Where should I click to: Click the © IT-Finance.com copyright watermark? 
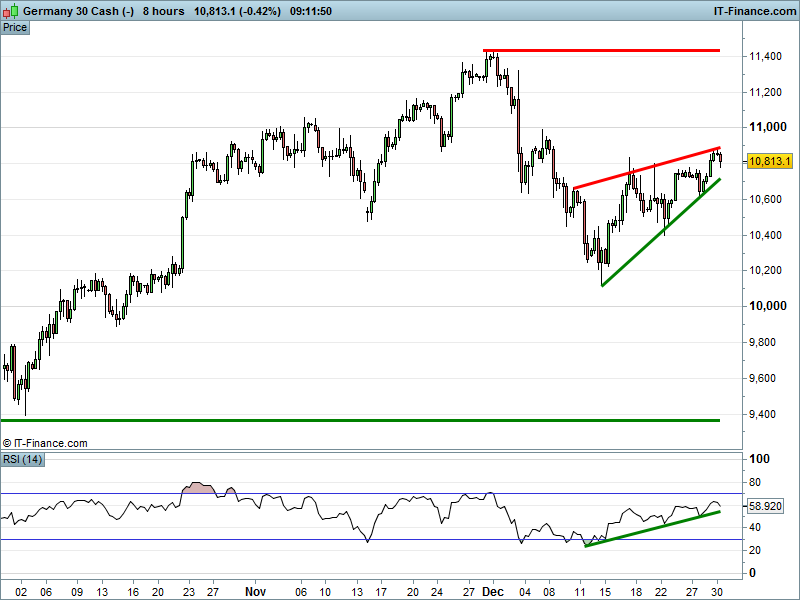[x=45, y=442]
